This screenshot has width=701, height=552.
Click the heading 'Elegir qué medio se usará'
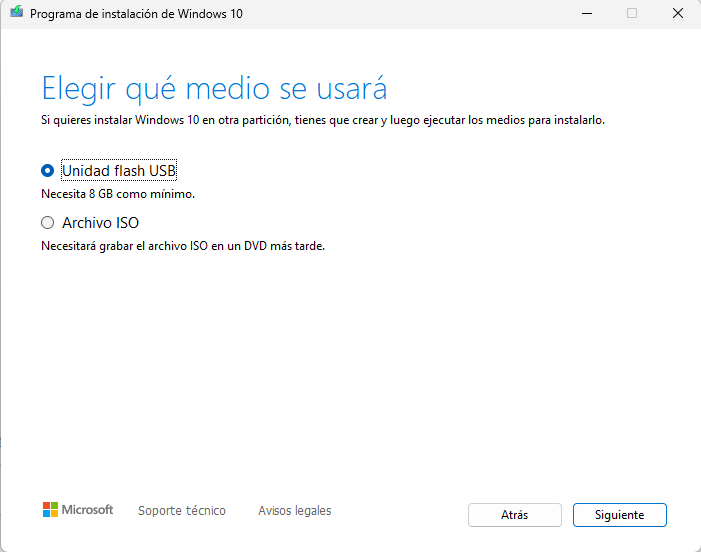pos(214,88)
